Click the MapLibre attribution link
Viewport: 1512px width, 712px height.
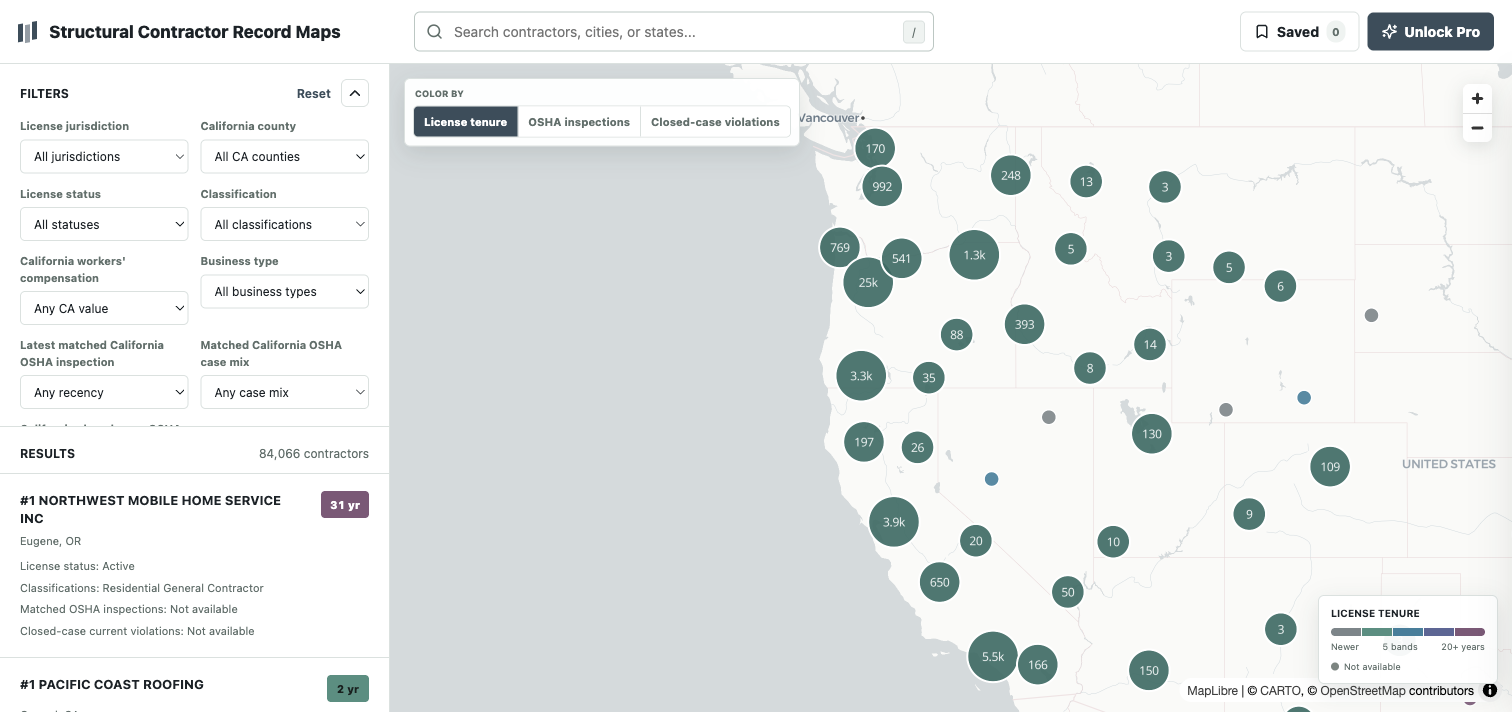click(1212, 691)
